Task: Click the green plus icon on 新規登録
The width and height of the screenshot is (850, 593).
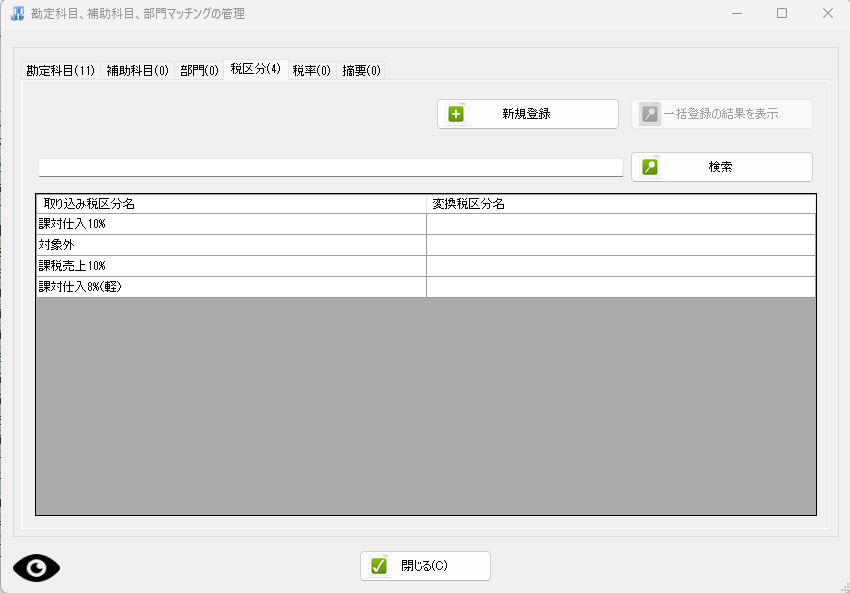Action: pos(456,114)
